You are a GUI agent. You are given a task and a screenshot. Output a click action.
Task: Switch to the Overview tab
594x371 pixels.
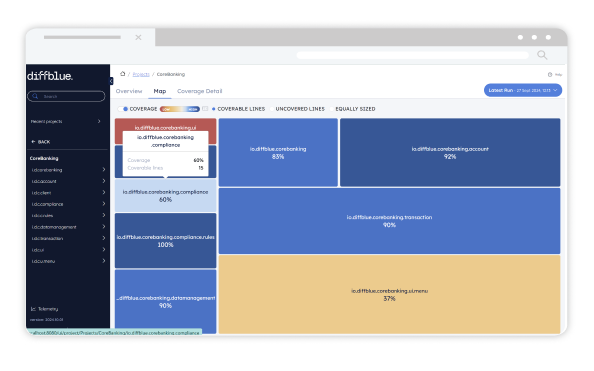pyautogui.click(x=129, y=91)
